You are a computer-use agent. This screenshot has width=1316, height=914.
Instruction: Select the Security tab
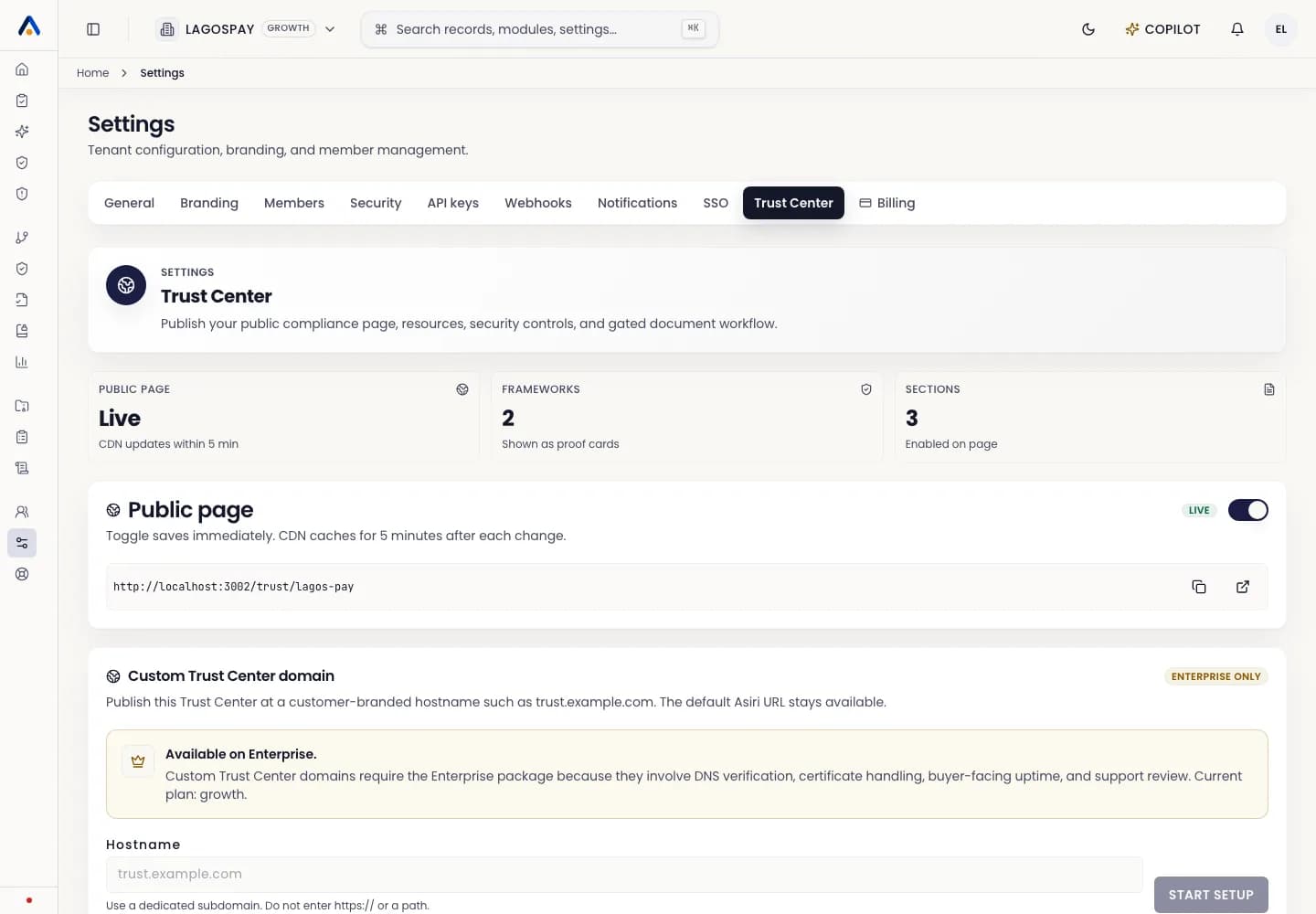376,203
